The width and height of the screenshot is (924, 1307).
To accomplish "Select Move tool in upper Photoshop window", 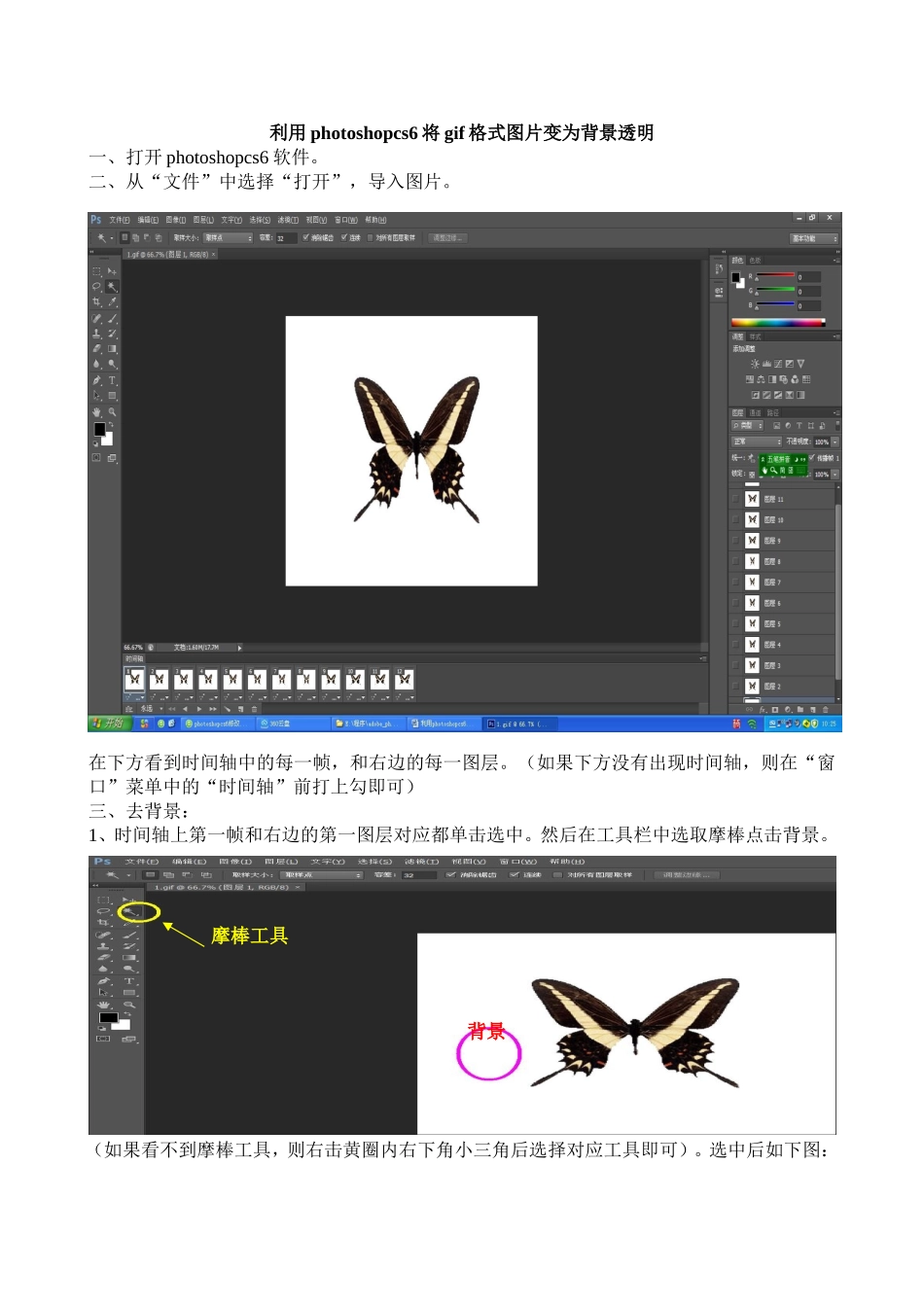I will (112, 271).
